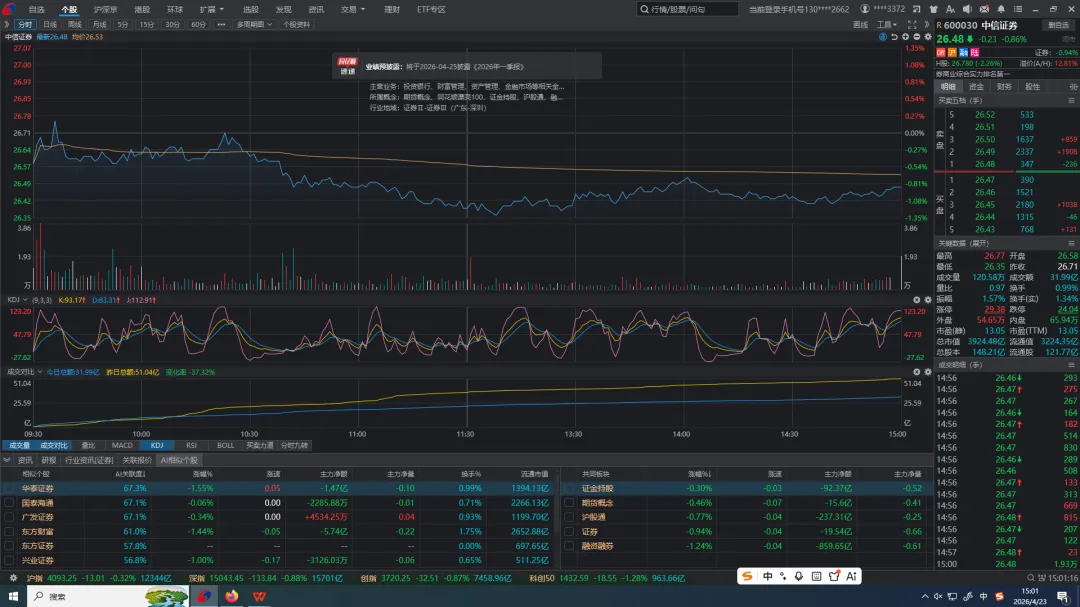Close the 成交对比 indicator panel

[x=917, y=372]
